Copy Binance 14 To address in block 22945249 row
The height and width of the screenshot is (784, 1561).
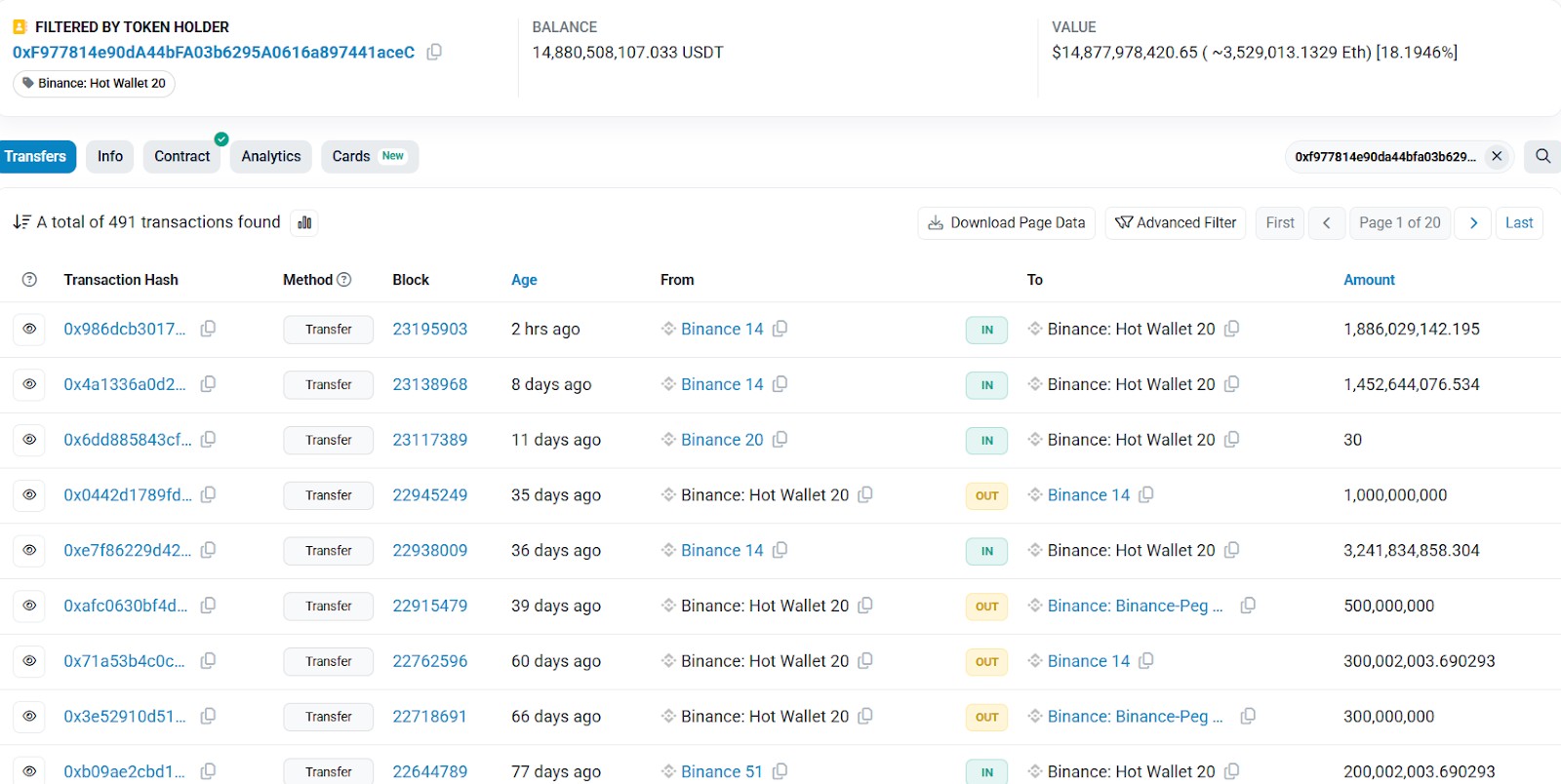point(1146,495)
